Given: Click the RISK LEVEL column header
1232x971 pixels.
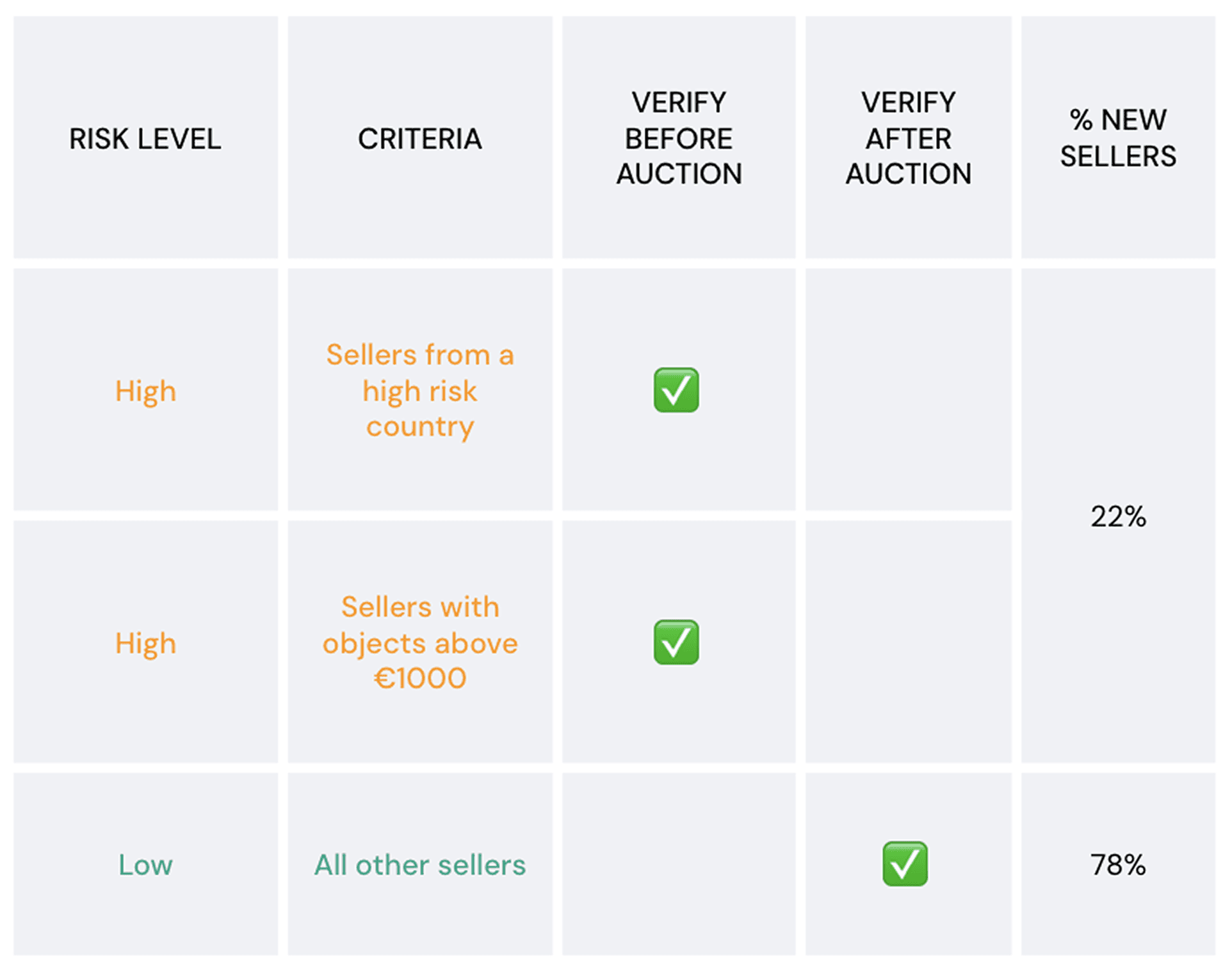Looking at the screenshot, I should click(145, 138).
